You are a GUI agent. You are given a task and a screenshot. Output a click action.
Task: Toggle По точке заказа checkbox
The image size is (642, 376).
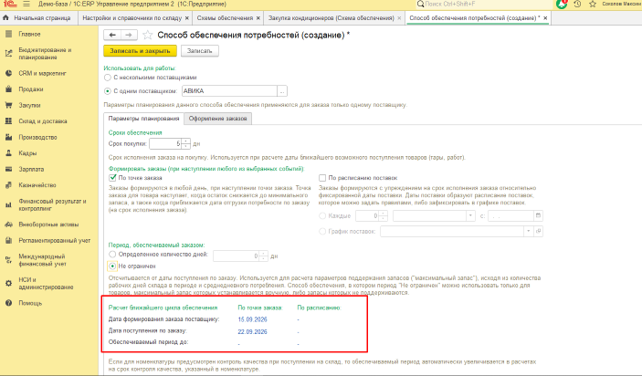click(113, 178)
